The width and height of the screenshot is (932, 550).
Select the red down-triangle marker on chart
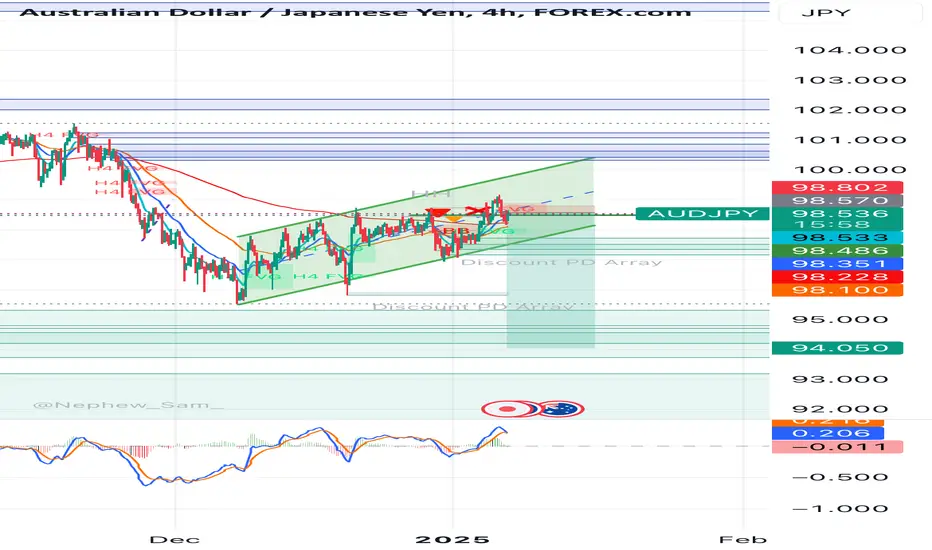[437, 212]
